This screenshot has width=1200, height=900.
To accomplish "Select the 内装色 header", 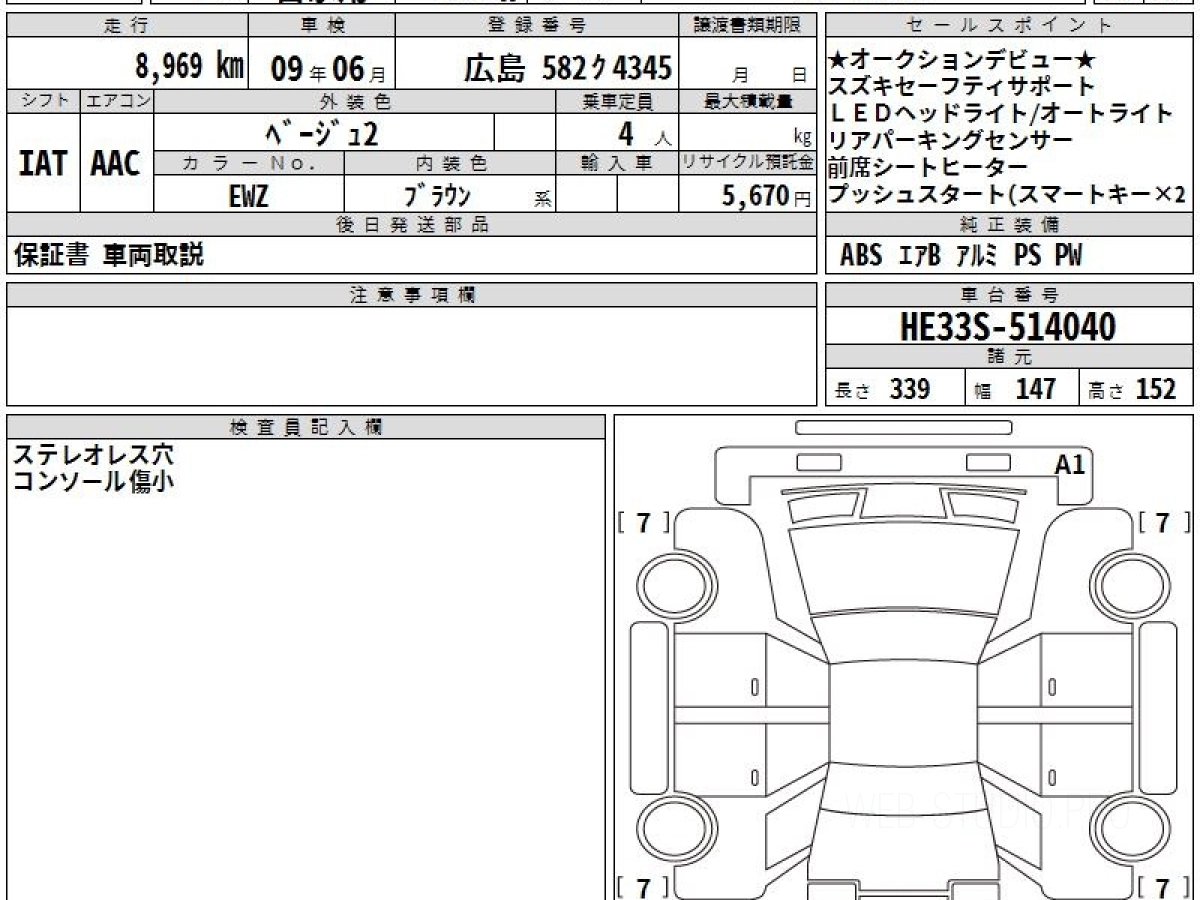I will pyautogui.click(x=450, y=163).
